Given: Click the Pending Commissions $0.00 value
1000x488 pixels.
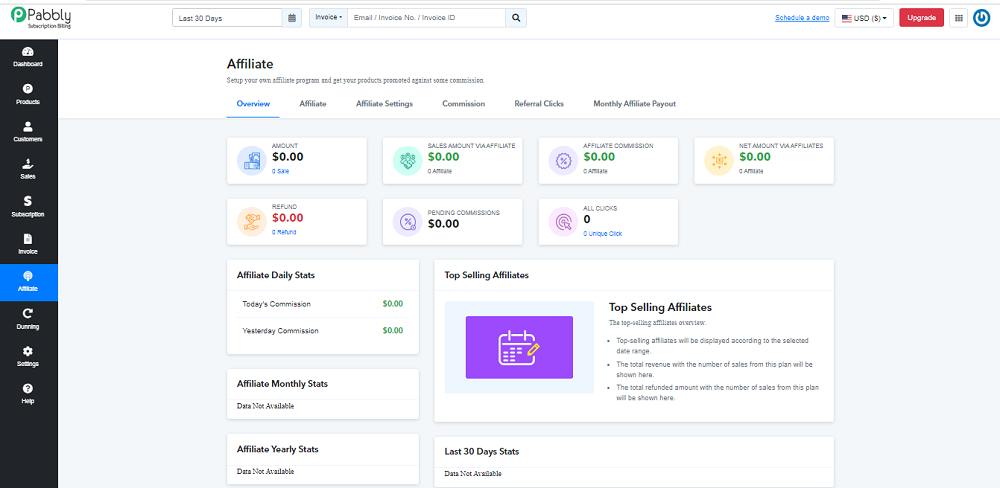Looking at the screenshot, I should [443, 224].
